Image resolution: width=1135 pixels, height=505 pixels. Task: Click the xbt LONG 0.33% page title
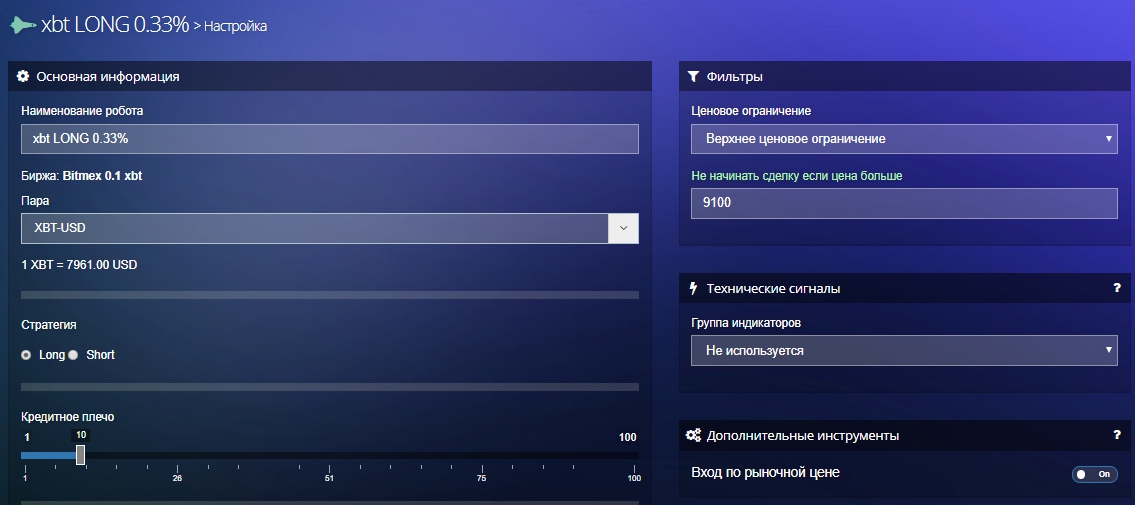[115, 25]
